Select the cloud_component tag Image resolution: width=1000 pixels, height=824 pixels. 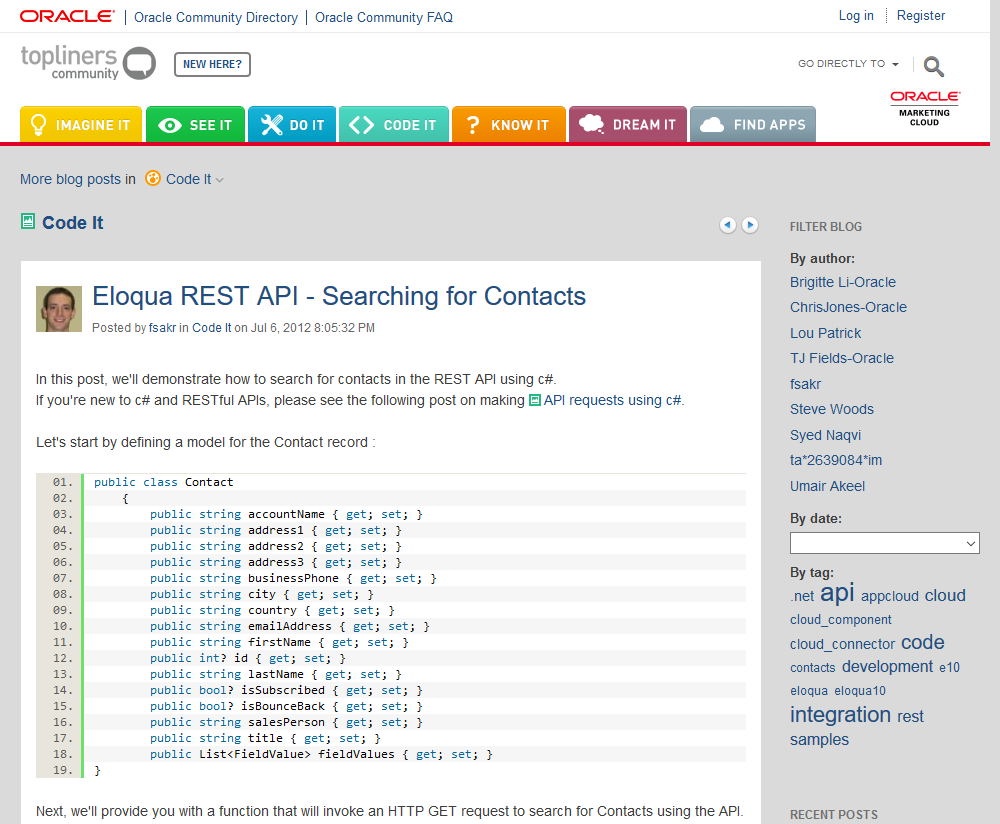[x=841, y=620]
